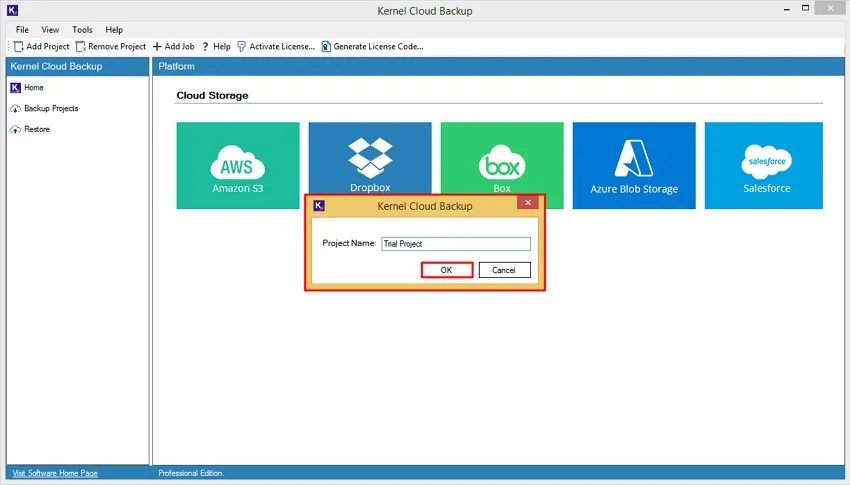
Task: Choose the Amazon S3 platform tile
Action: point(238,165)
